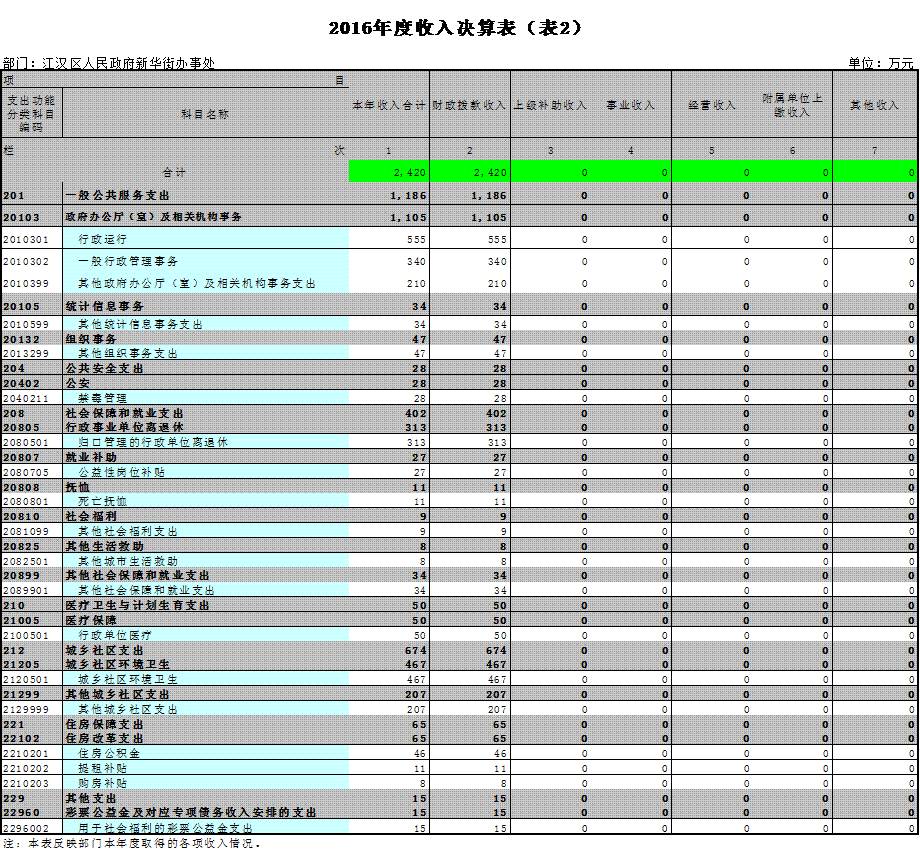Viewport: 920px width, 850px height.
Task: Select the 社会保障和就业支出 category
Action: pyautogui.click(x=124, y=413)
